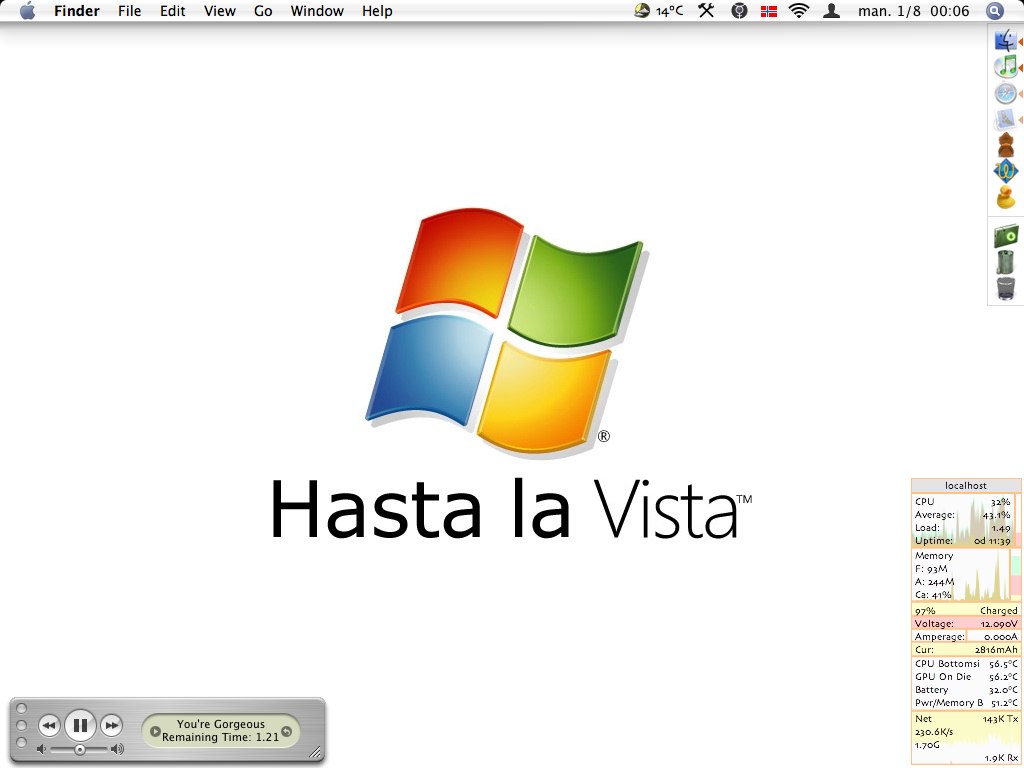Image resolution: width=1024 pixels, height=768 pixels.
Task: Skip to next track in iTunes
Action: coord(112,725)
